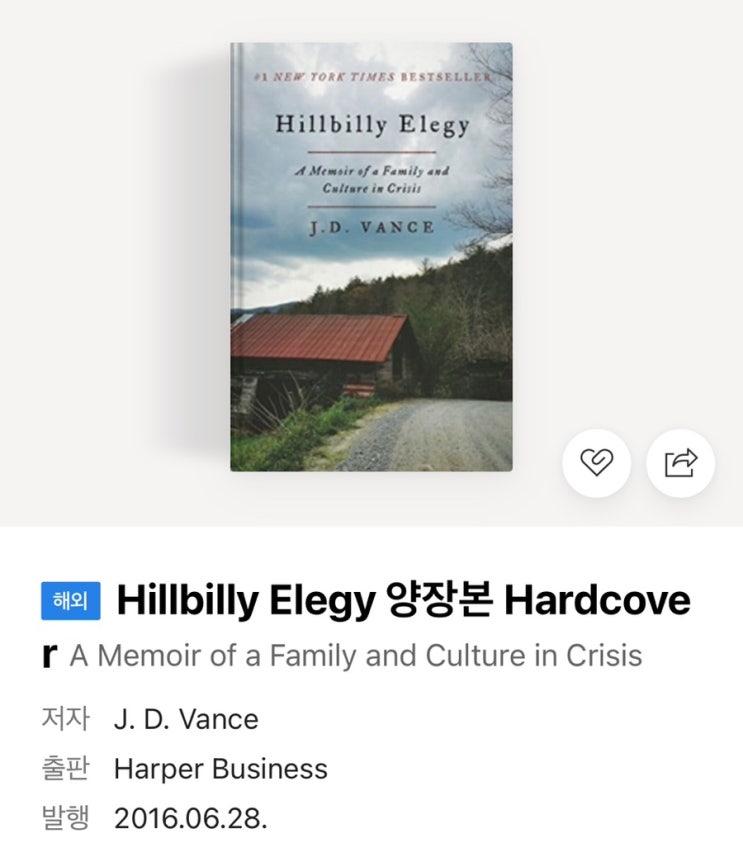Click New York Times Bestseller cover banner
Screen dimensions: 743x862
tap(372, 77)
